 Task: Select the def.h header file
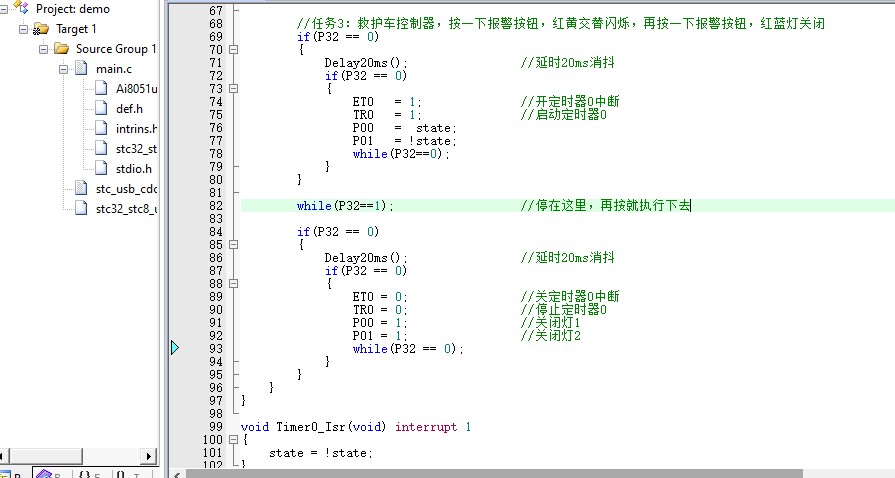129,109
